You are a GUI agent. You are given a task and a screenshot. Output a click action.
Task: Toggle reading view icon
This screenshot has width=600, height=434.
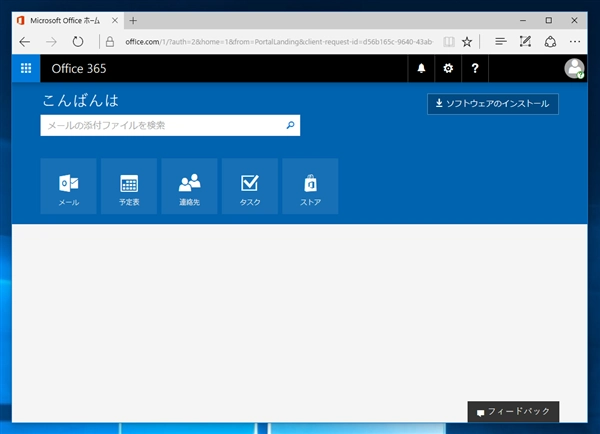pyautogui.click(x=449, y=42)
